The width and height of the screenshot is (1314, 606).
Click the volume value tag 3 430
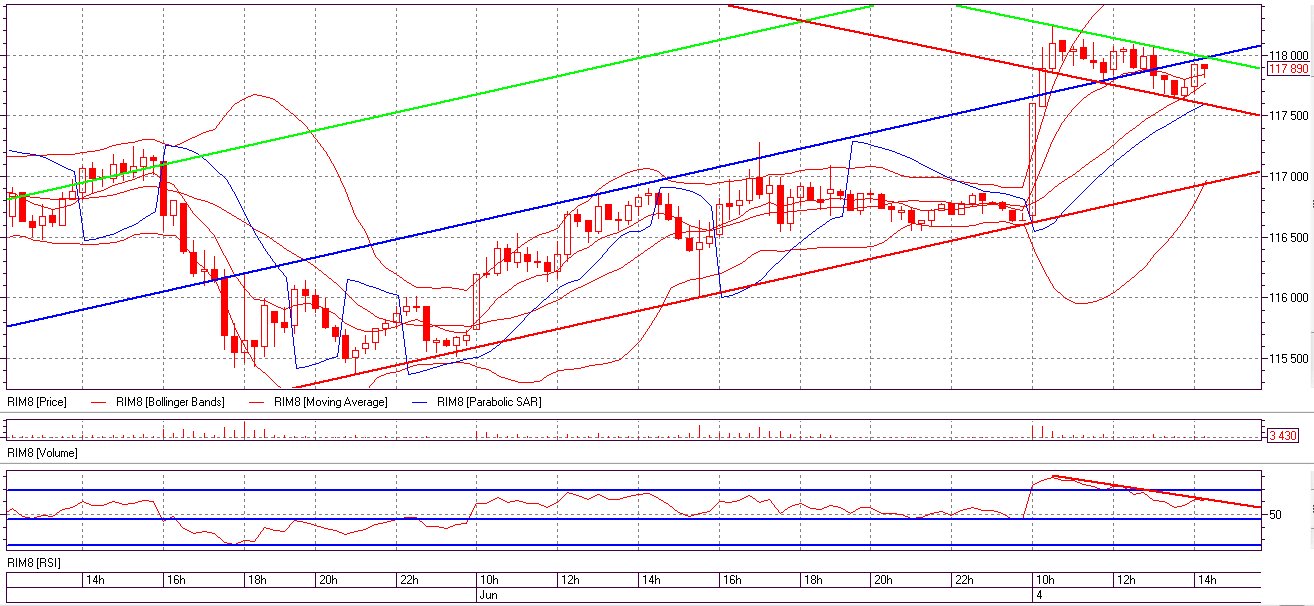coord(1284,435)
